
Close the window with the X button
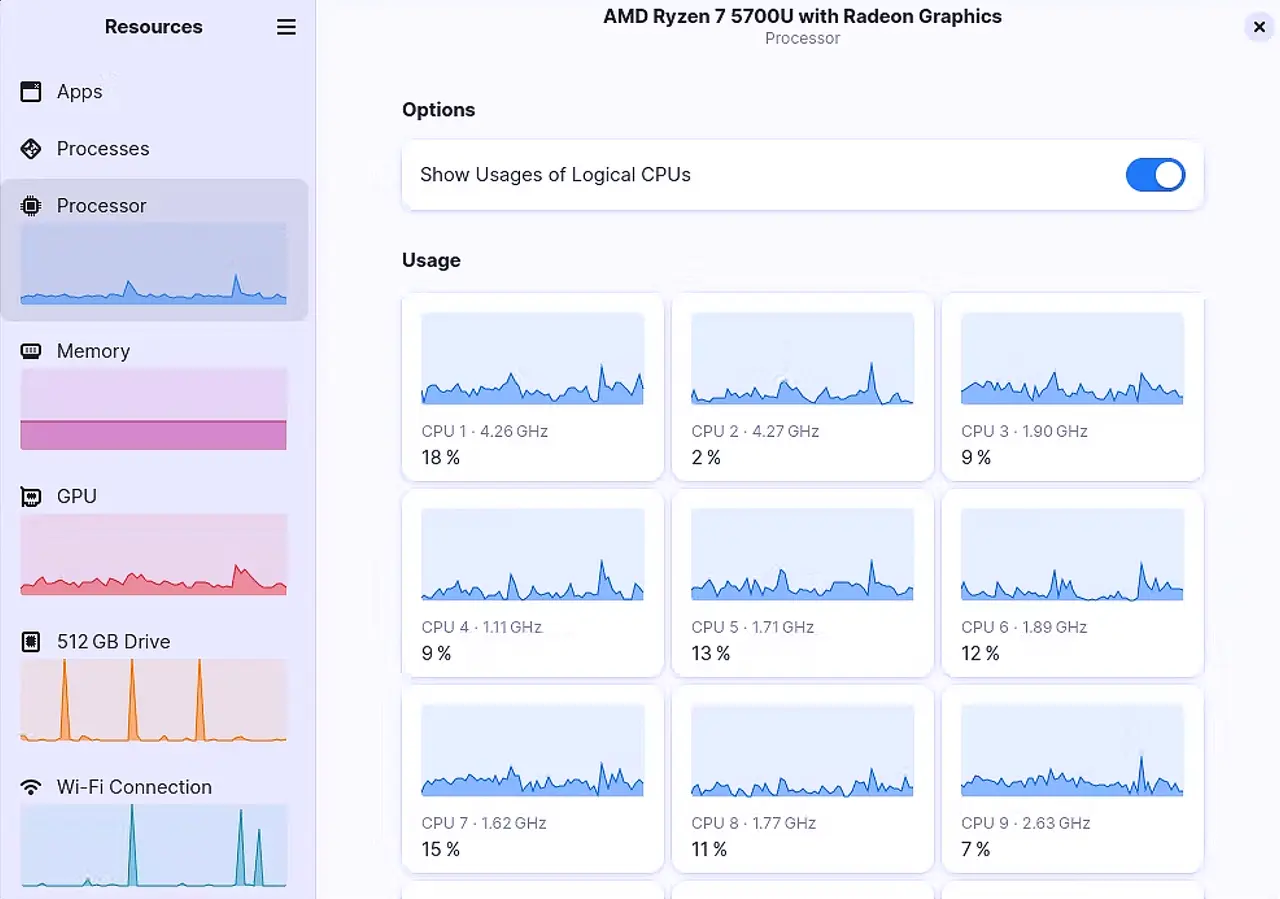[x=1259, y=27]
